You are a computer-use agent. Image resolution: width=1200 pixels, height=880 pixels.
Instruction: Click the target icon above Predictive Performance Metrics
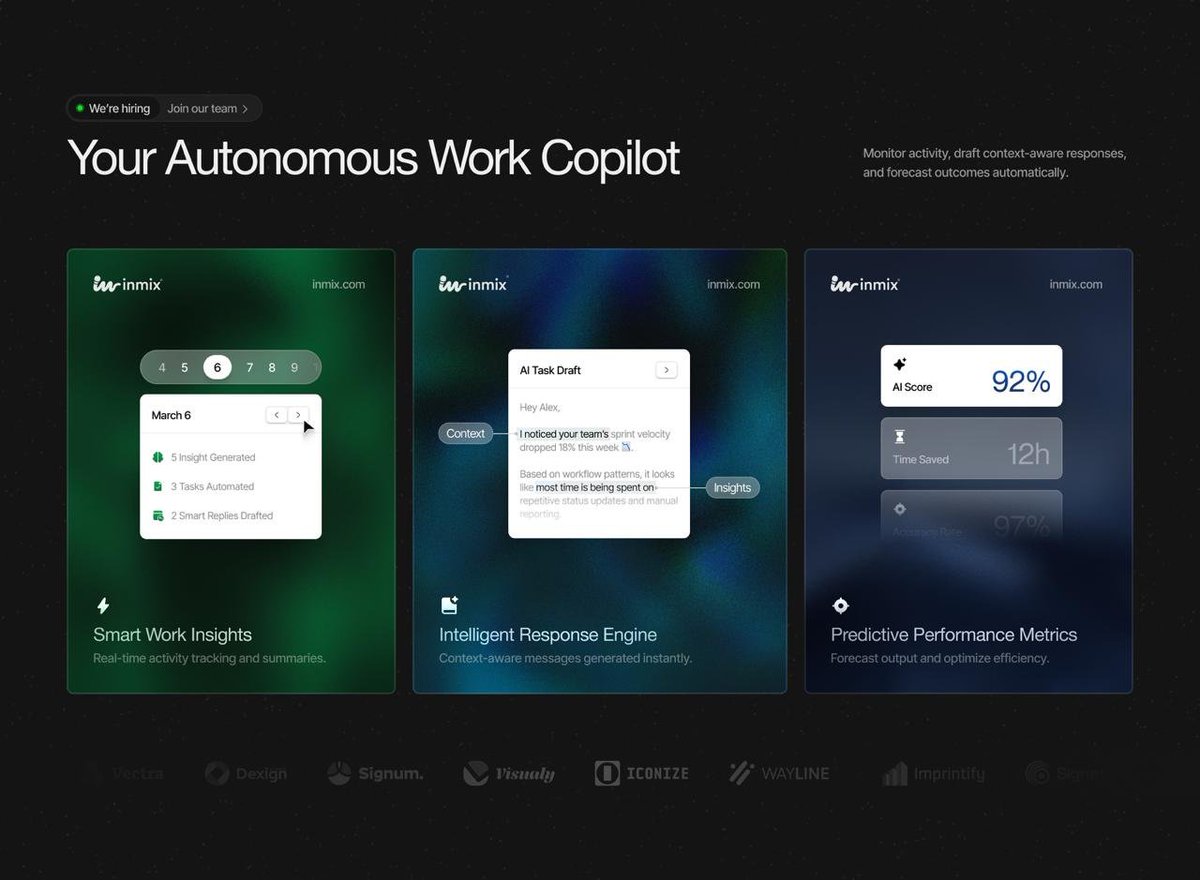pyautogui.click(x=840, y=605)
